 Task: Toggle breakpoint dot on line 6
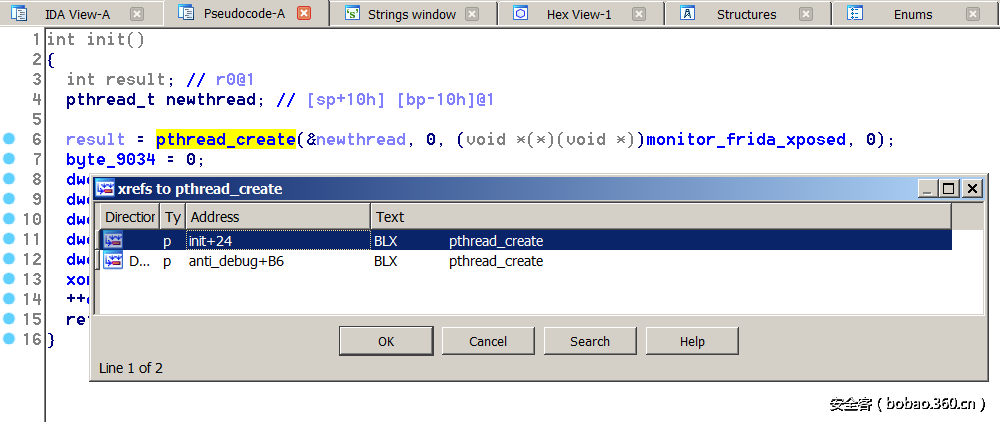pos(9,139)
